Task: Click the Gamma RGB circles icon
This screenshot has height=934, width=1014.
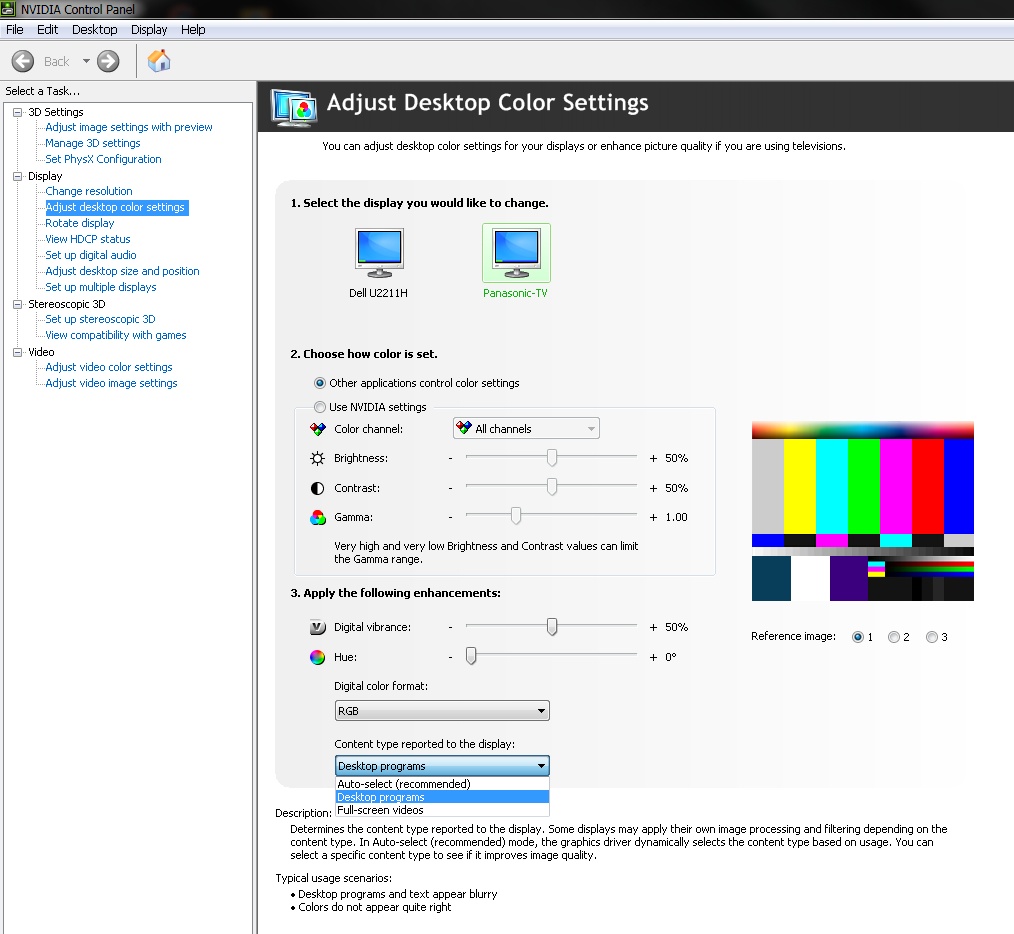Action: 318,517
